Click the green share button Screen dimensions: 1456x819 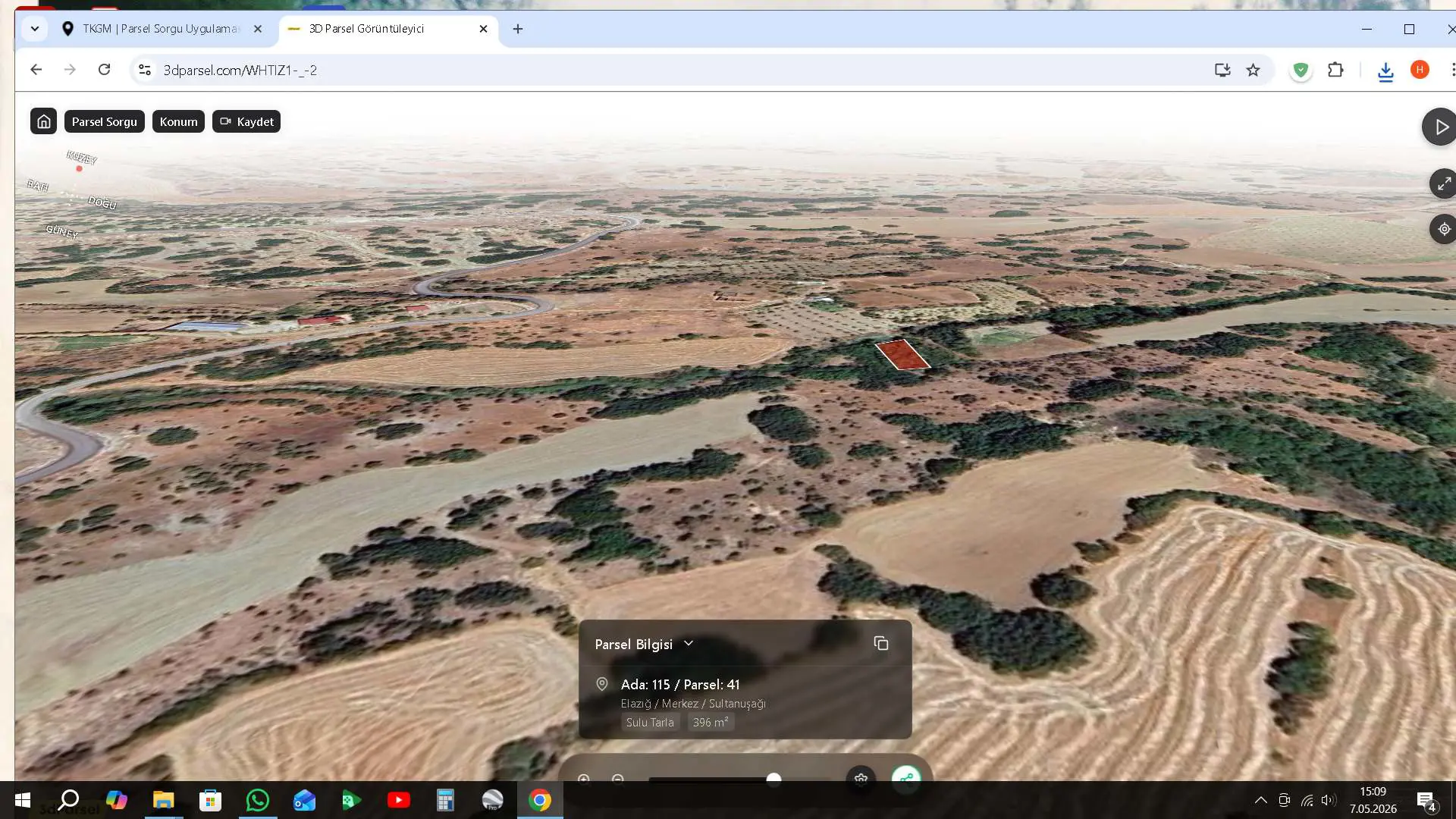[906, 778]
